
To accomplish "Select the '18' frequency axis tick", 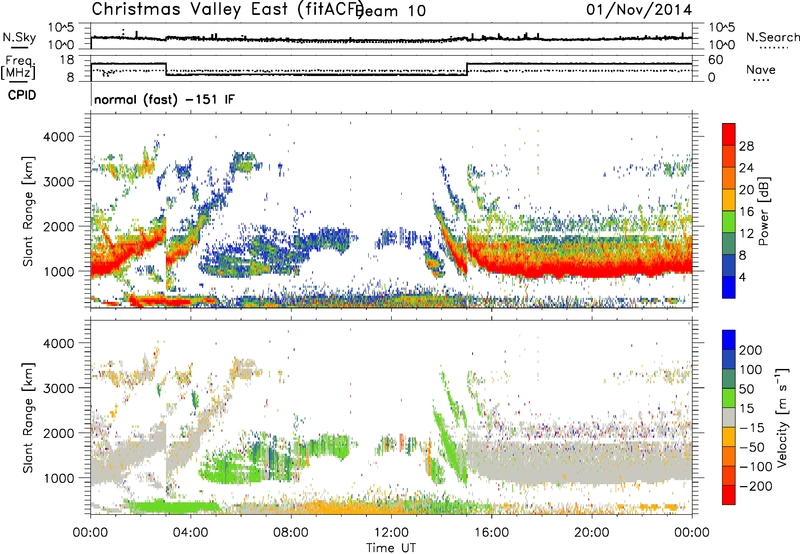I will 67,60.
